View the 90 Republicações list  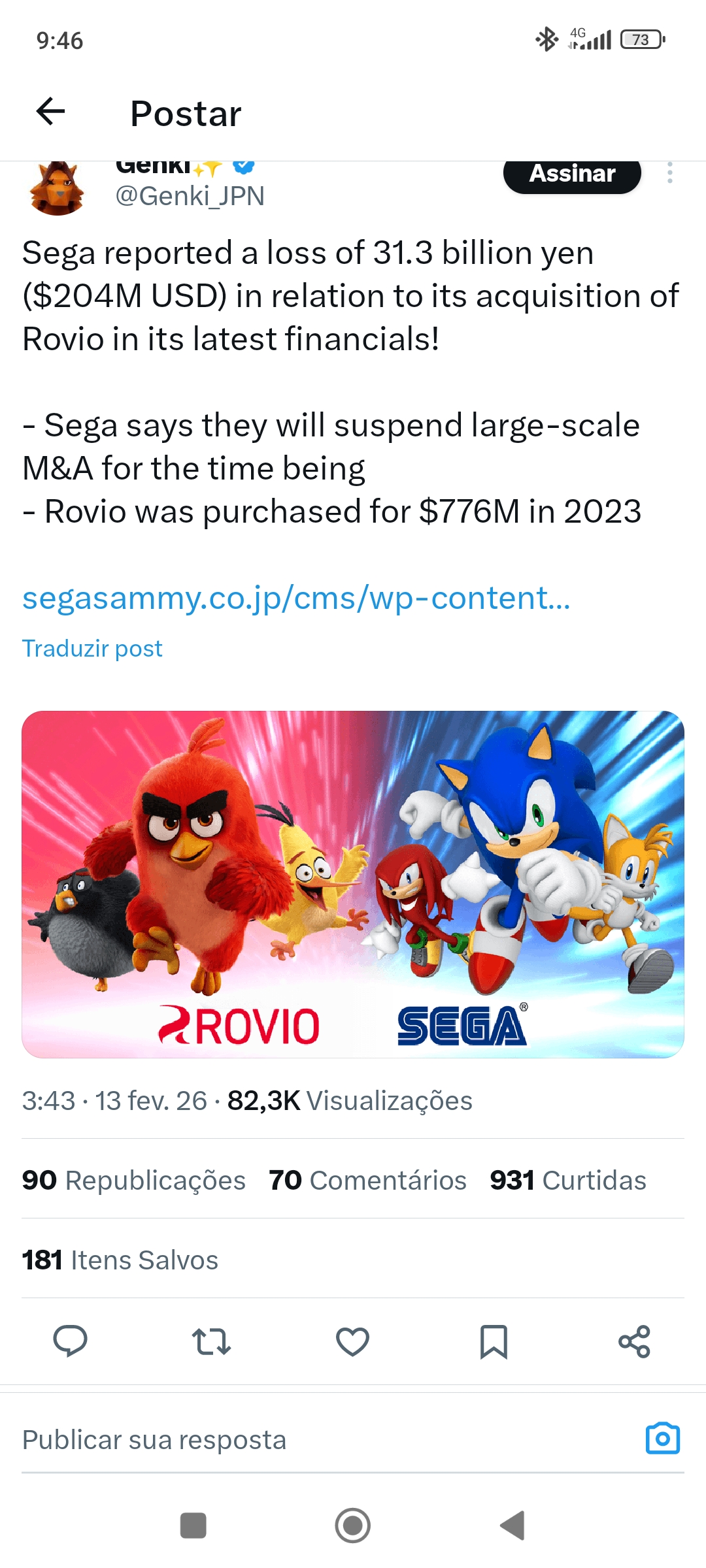133,1180
